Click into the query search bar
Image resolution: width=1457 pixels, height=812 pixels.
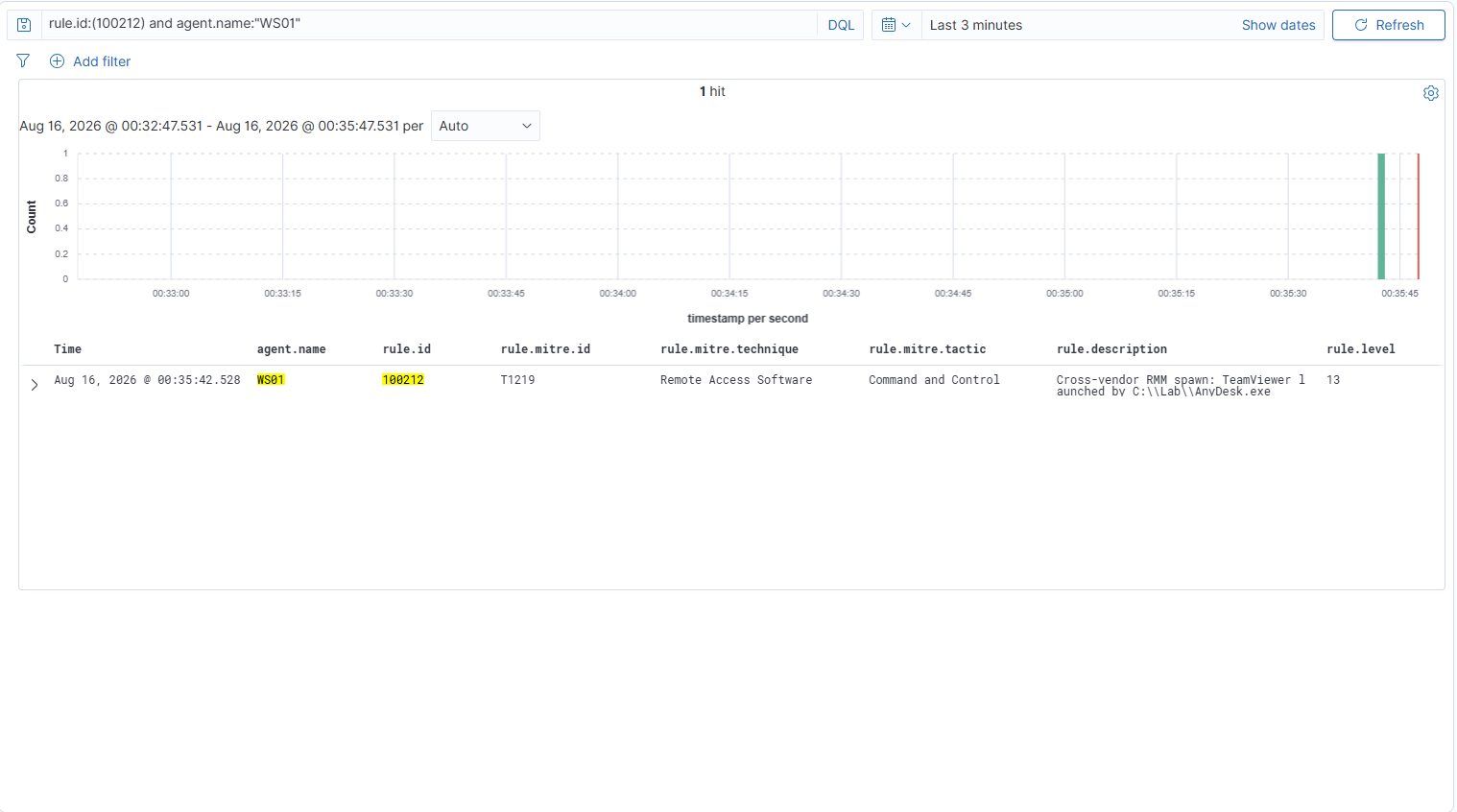point(429,25)
